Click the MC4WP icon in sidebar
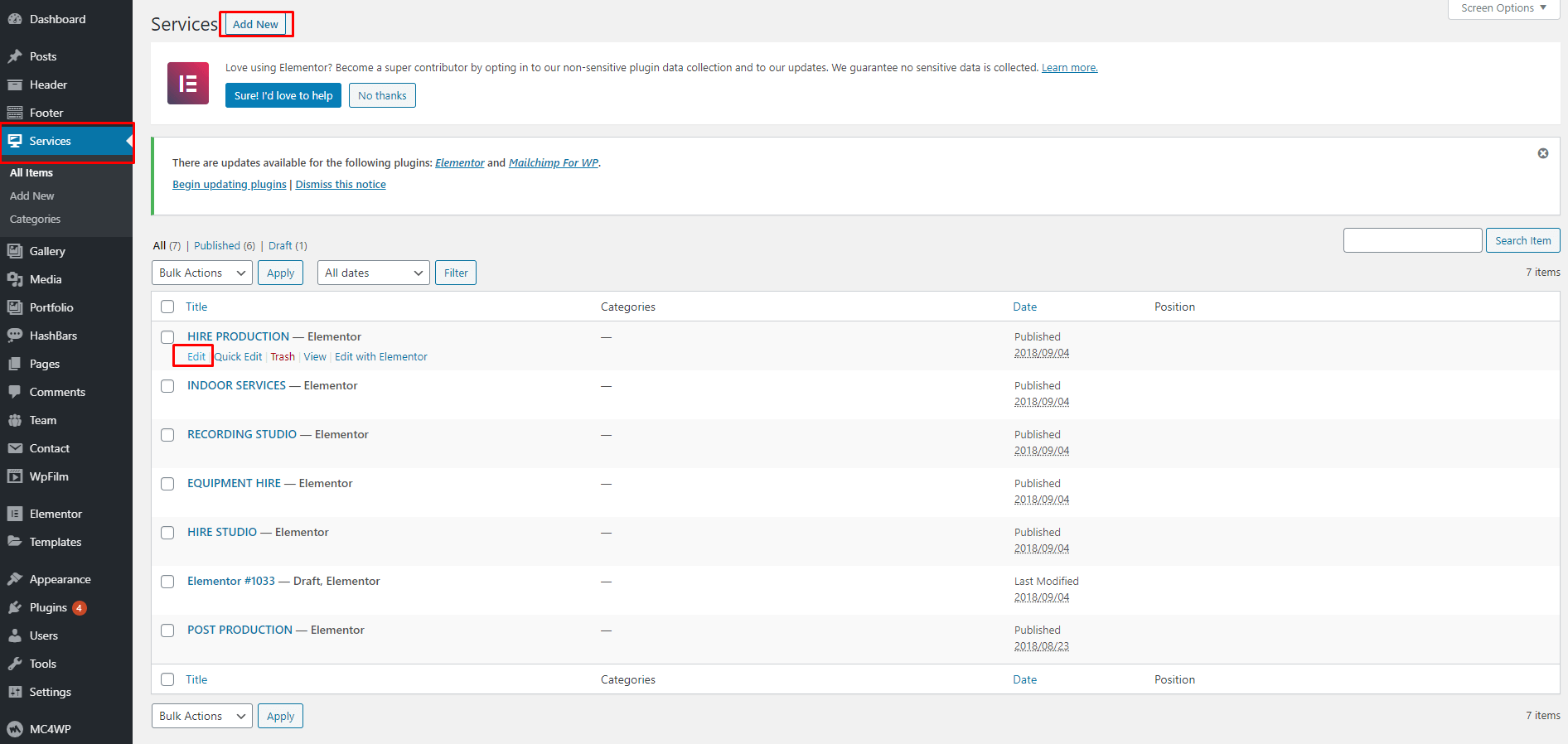The height and width of the screenshot is (744, 1568). [15, 729]
